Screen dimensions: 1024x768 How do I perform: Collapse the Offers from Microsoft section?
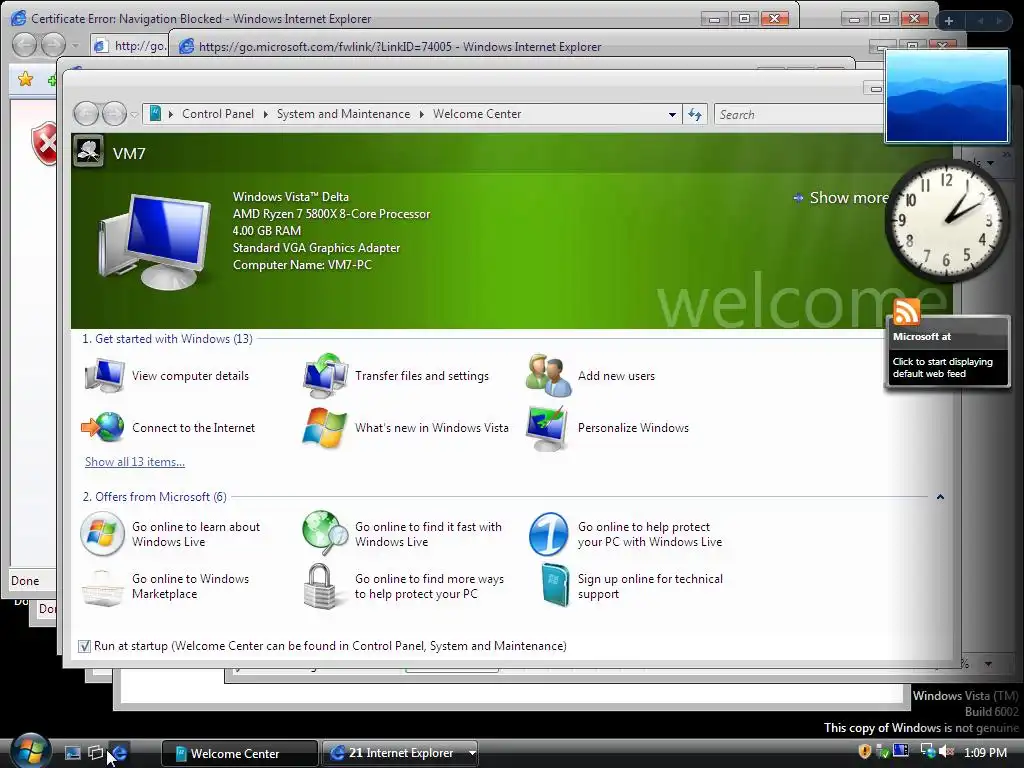click(x=940, y=497)
